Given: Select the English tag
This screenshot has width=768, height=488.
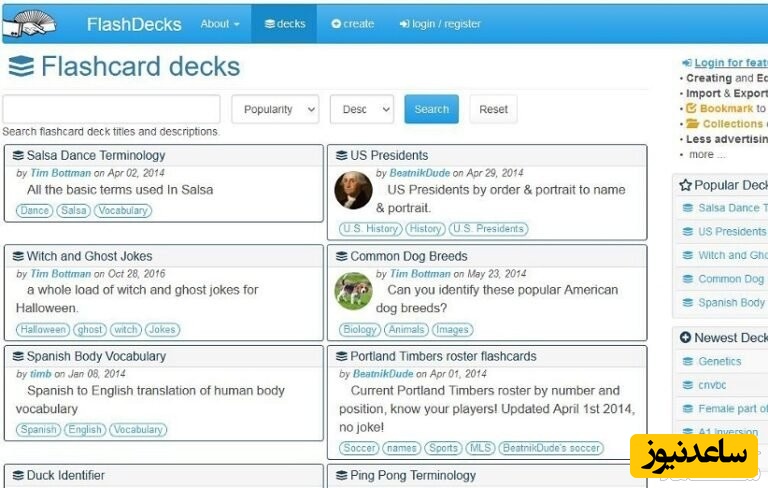Looking at the screenshot, I should pyautogui.click(x=85, y=430).
